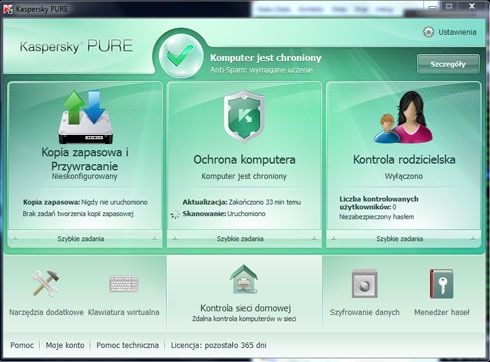The height and width of the screenshot is (362, 490).
Task: Click Kontrola sieci domowej label
Action: click(x=246, y=308)
